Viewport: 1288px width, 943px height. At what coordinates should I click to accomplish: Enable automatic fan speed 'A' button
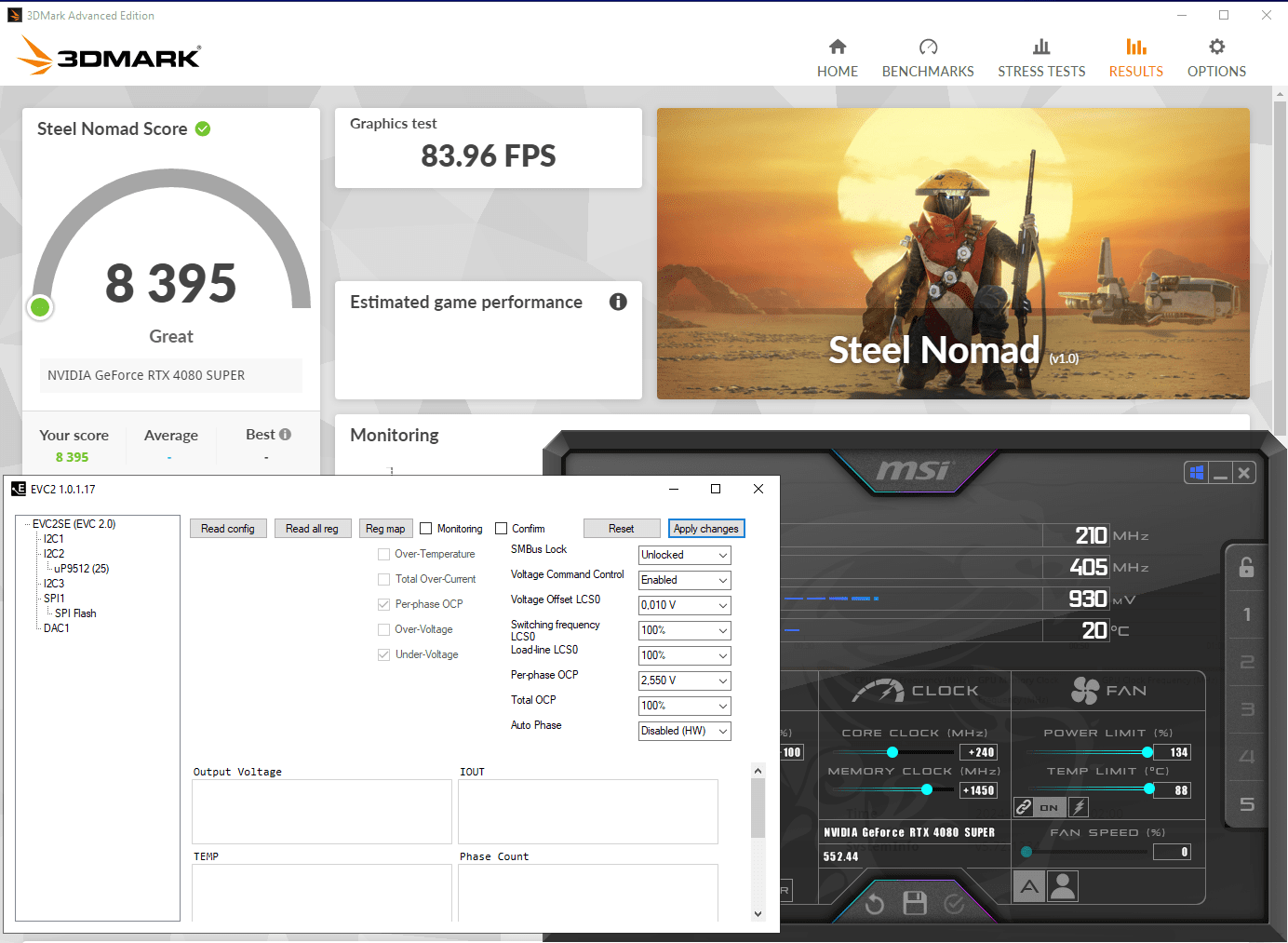[1029, 886]
